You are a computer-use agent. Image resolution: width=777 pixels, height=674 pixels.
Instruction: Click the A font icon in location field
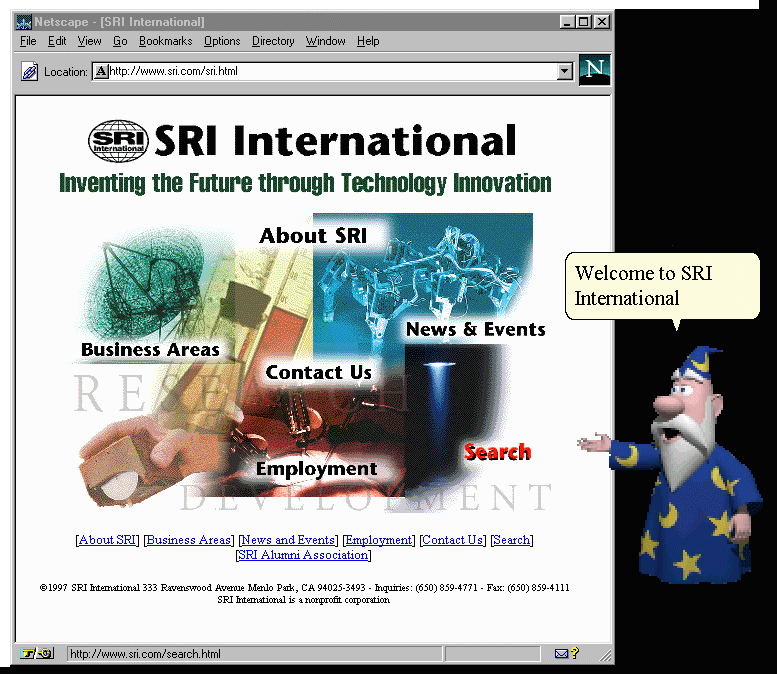[101, 71]
